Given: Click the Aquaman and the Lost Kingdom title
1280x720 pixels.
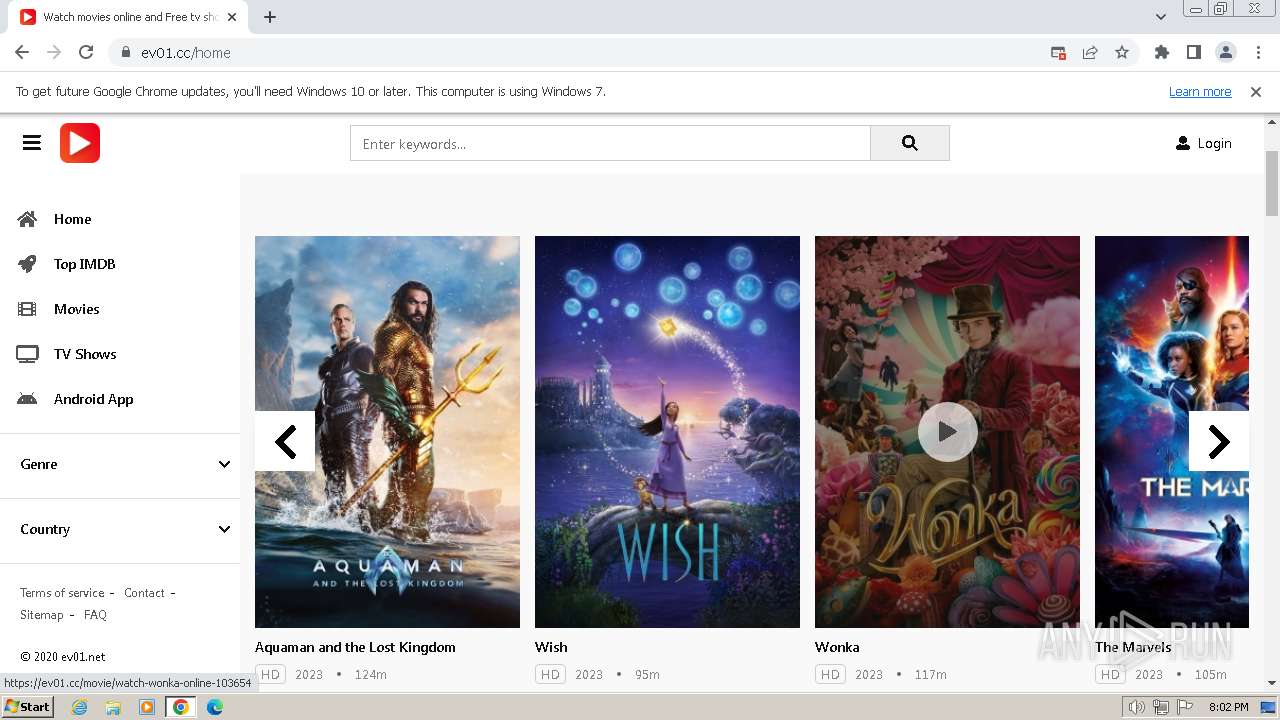Looking at the screenshot, I should click(x=355, y=647).
